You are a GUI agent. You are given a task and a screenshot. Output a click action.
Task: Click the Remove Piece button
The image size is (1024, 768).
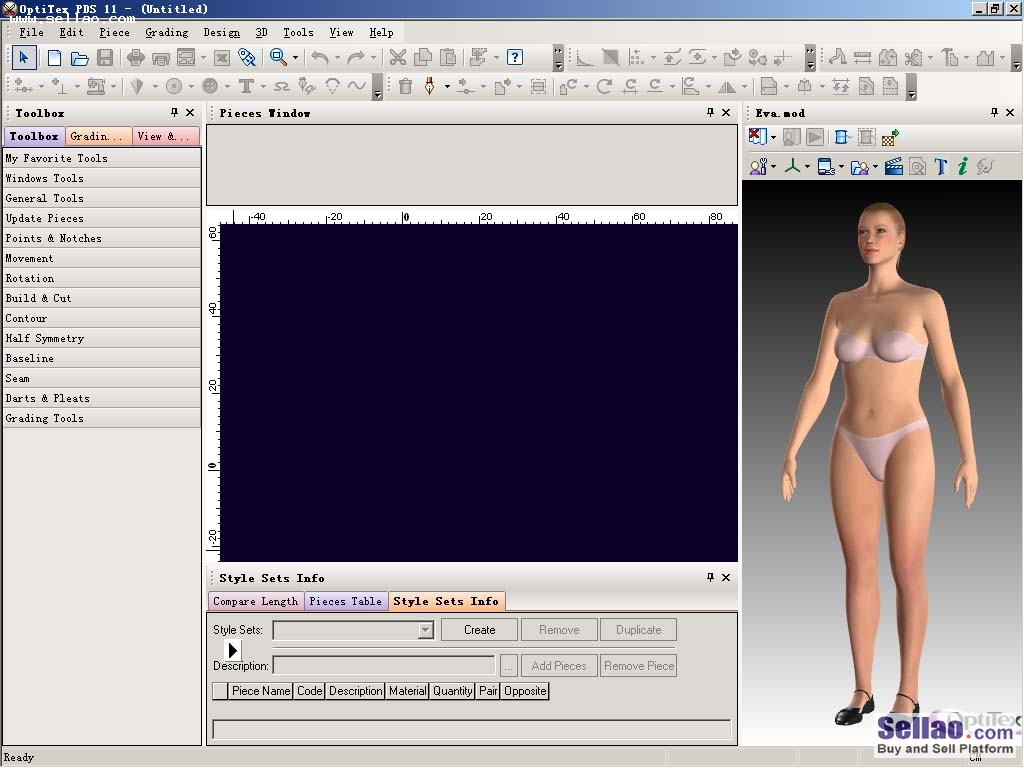click(638, 666)
